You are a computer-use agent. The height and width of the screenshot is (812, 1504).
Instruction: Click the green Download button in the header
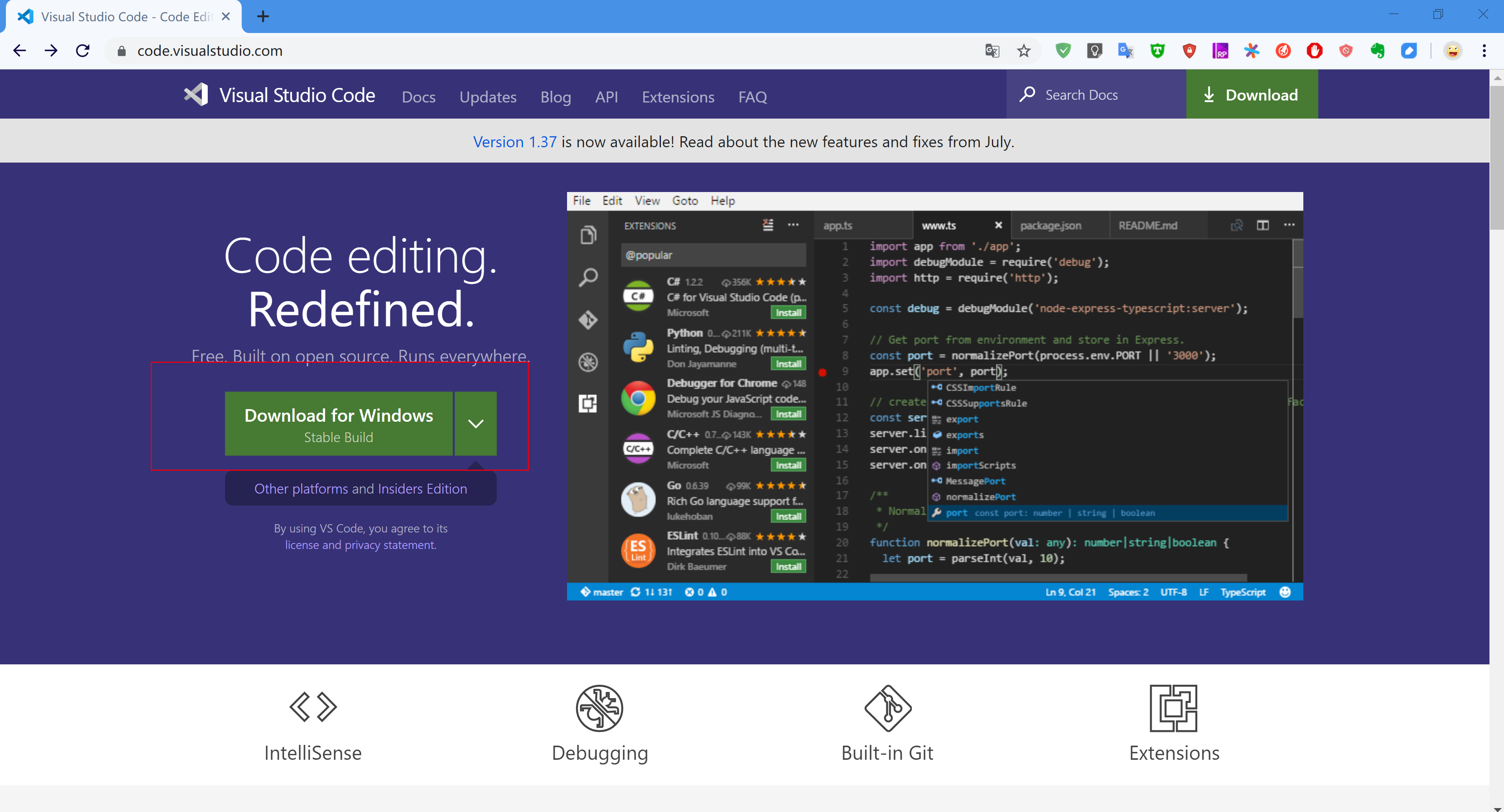(1252, 95)
